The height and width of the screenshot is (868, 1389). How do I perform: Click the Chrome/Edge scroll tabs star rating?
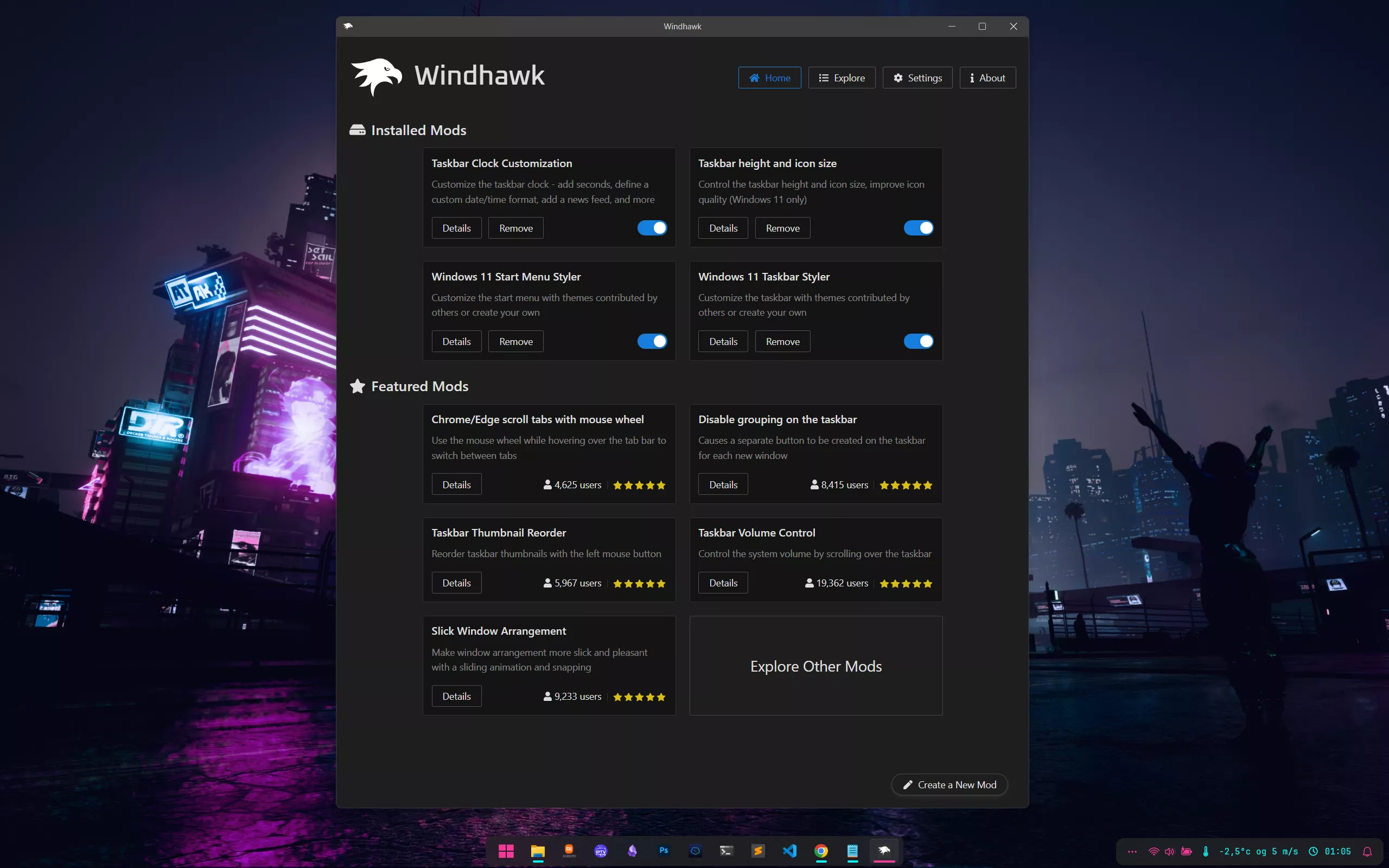click(639, 485)
